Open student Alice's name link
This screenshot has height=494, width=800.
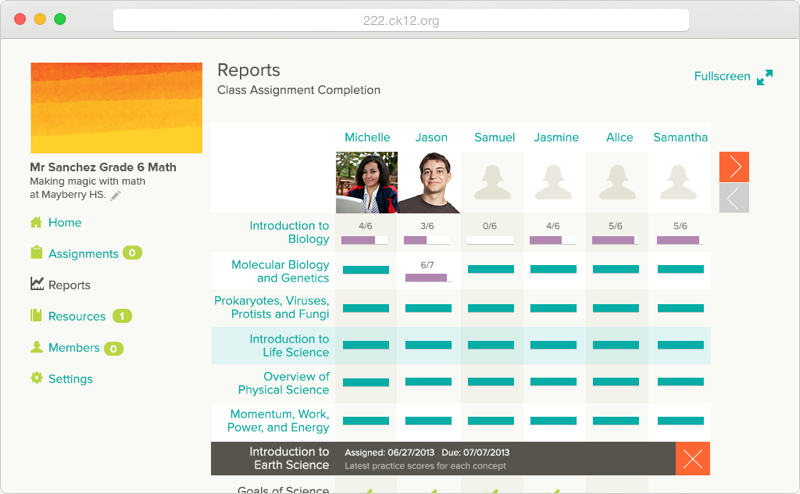pos(619,137)
